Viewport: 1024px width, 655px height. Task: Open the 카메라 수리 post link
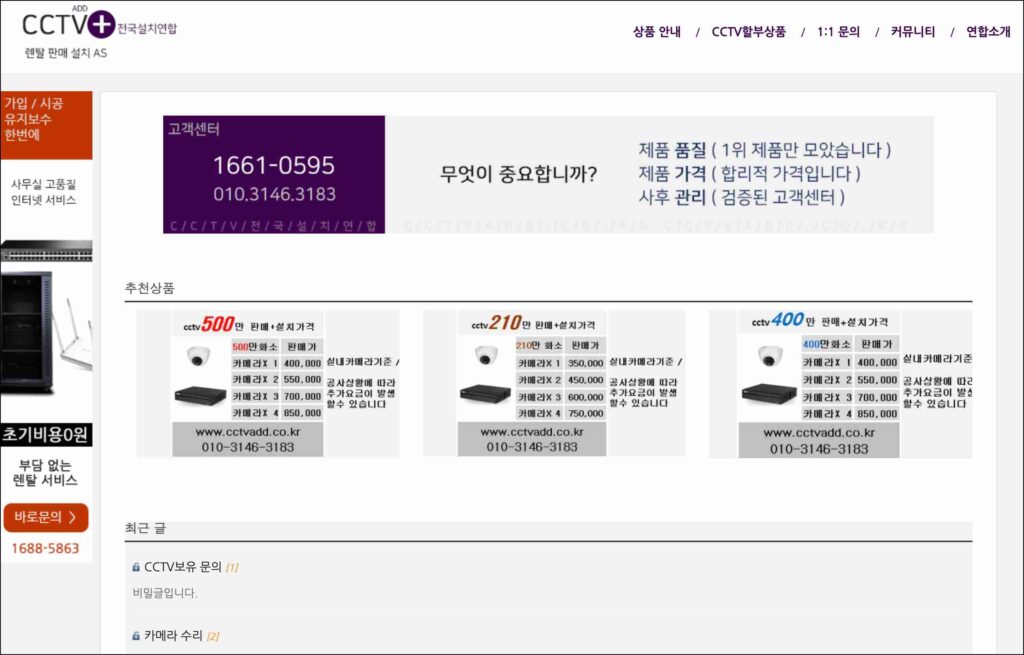pyautogui.click(x=173, y=636)
